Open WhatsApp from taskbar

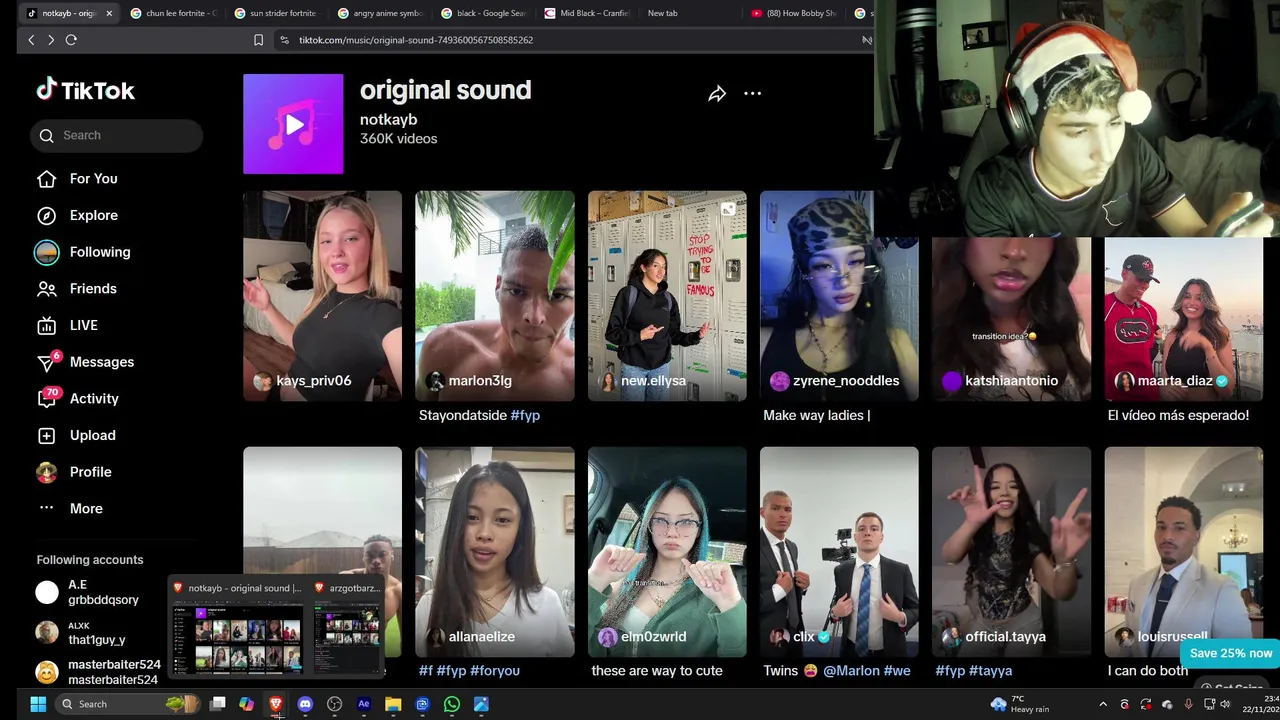tap(452, 704)
